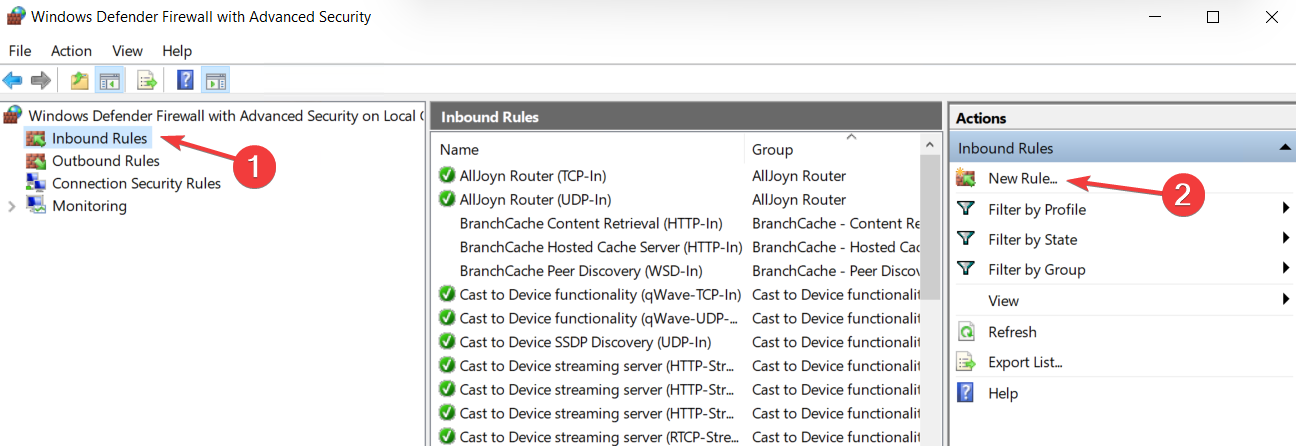Select Outbound Rules in the tree
This screenshot has width=1296, height=446.
coord(105,161)
